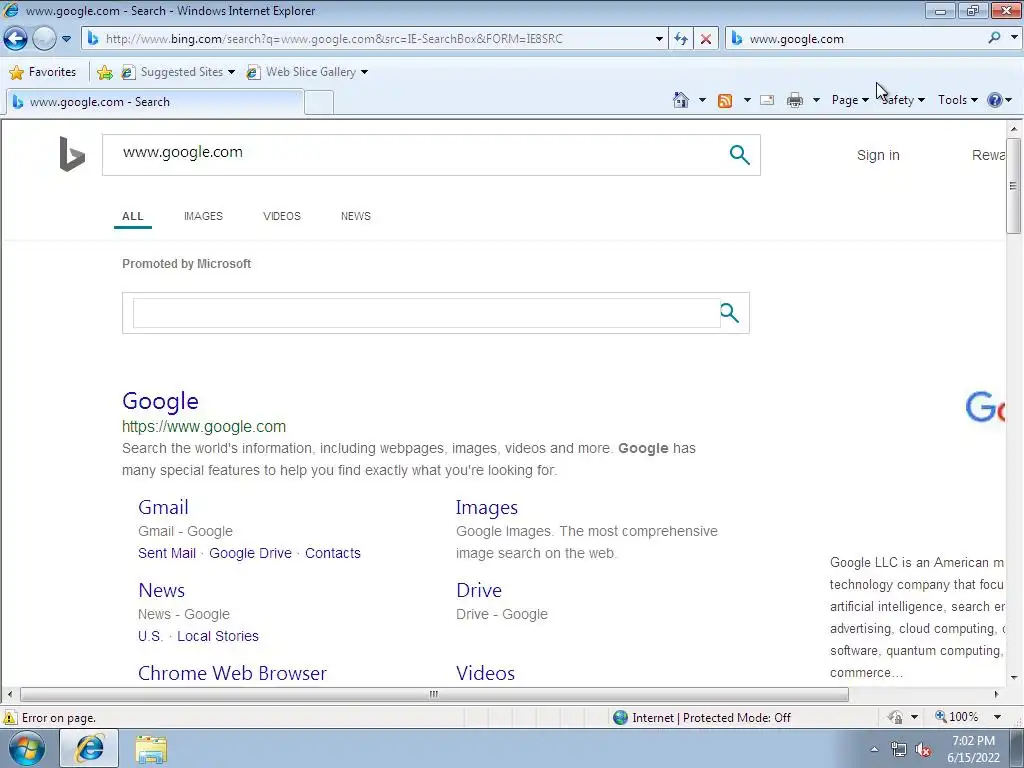This screenshot has height=768, width=1024.
Task: Open the U.S. news link
Action: (151, 636)
